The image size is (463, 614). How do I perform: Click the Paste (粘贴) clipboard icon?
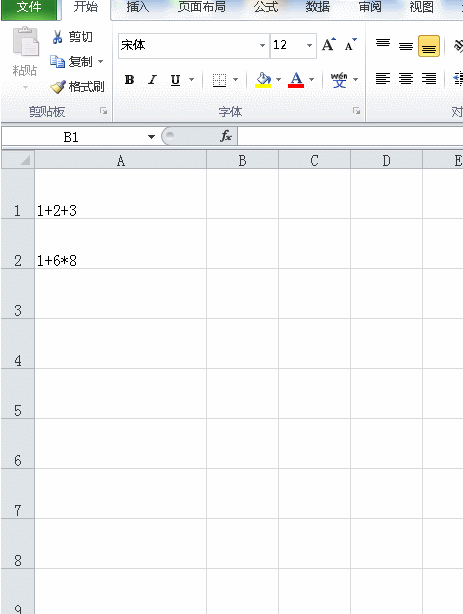25,42
